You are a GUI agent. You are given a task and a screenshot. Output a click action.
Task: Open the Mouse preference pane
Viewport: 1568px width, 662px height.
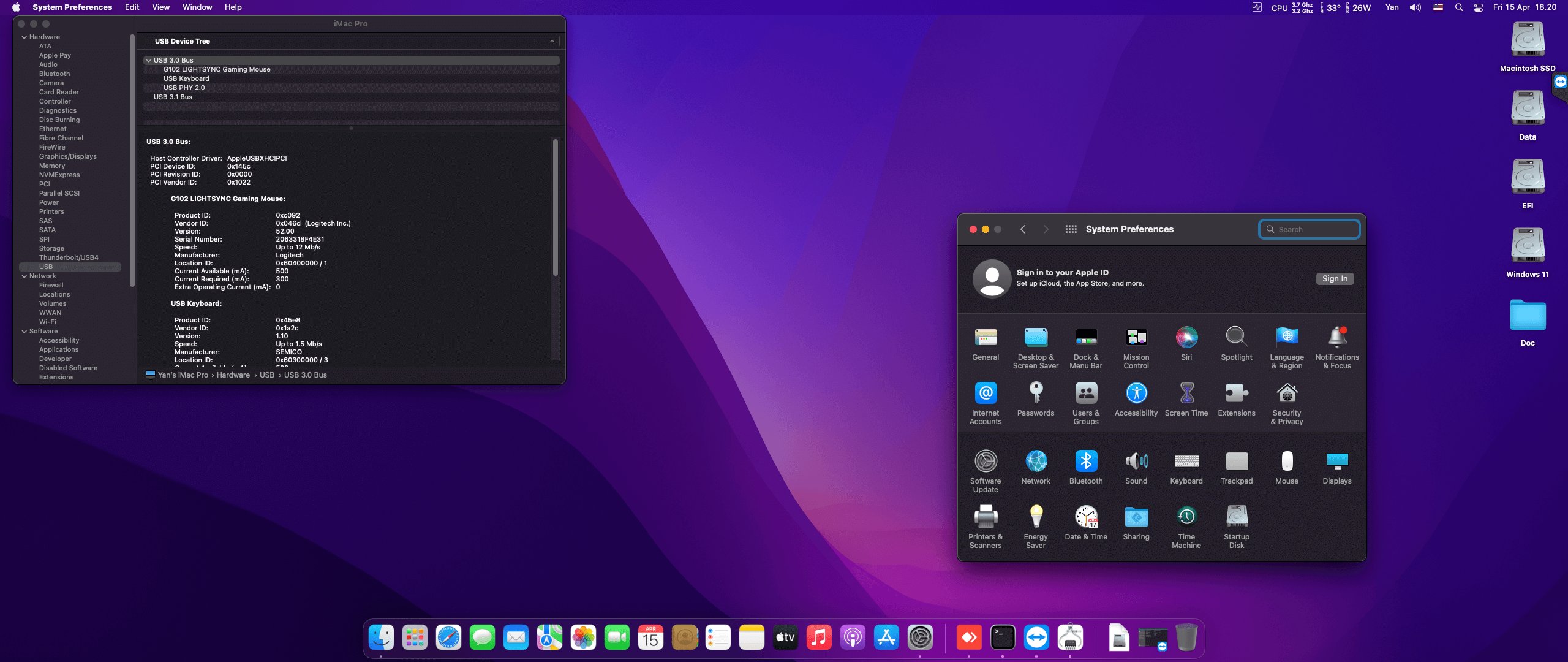1287,468
